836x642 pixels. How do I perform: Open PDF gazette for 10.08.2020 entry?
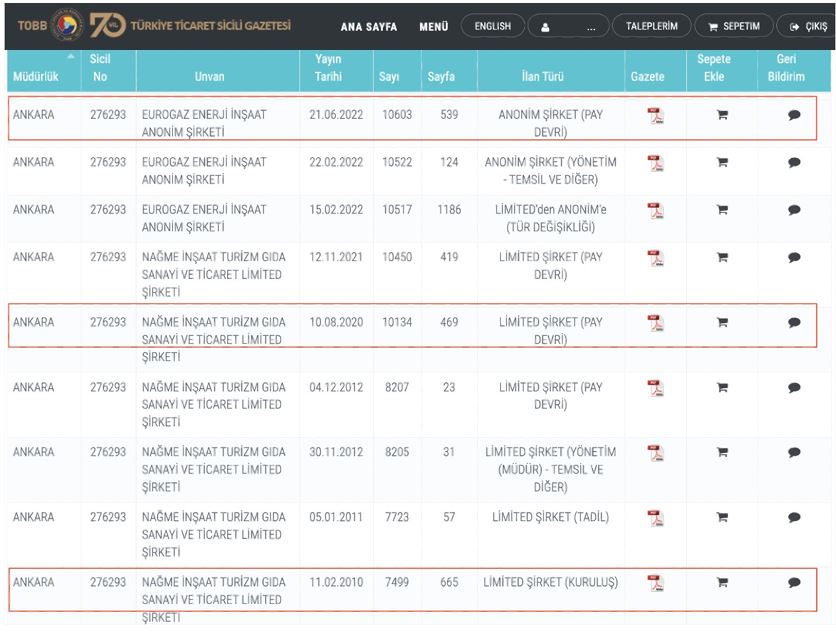(x=655, y=323)
